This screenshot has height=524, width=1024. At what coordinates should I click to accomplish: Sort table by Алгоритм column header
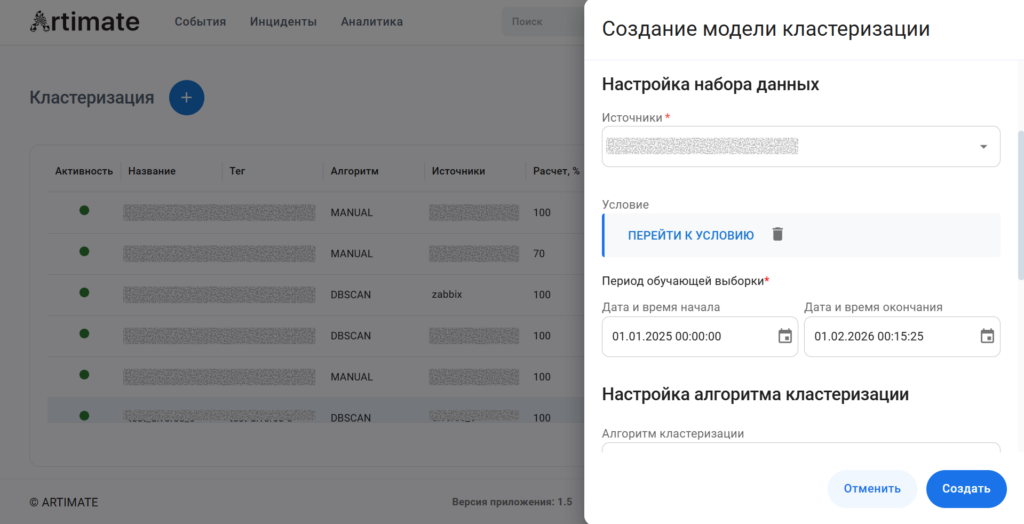[355, 171]
